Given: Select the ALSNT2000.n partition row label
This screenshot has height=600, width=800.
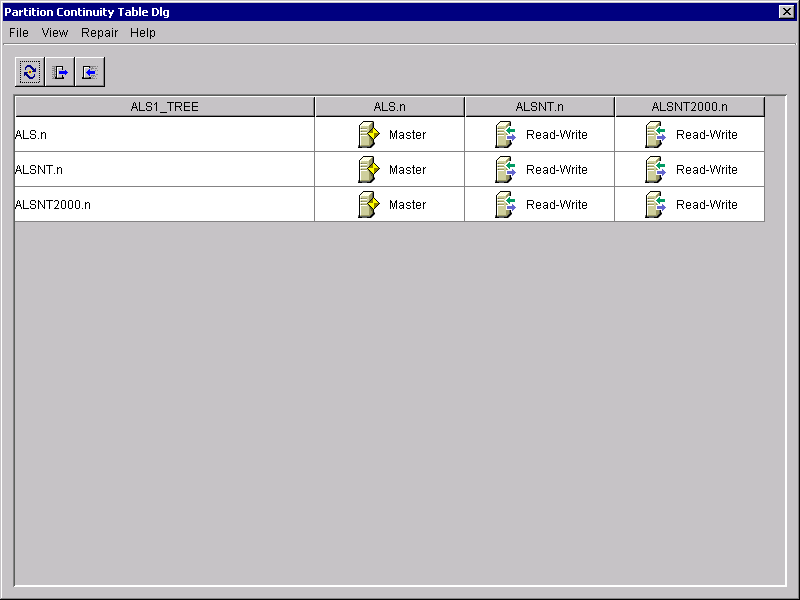Looking at the screenshot, I should pos(53,205).
